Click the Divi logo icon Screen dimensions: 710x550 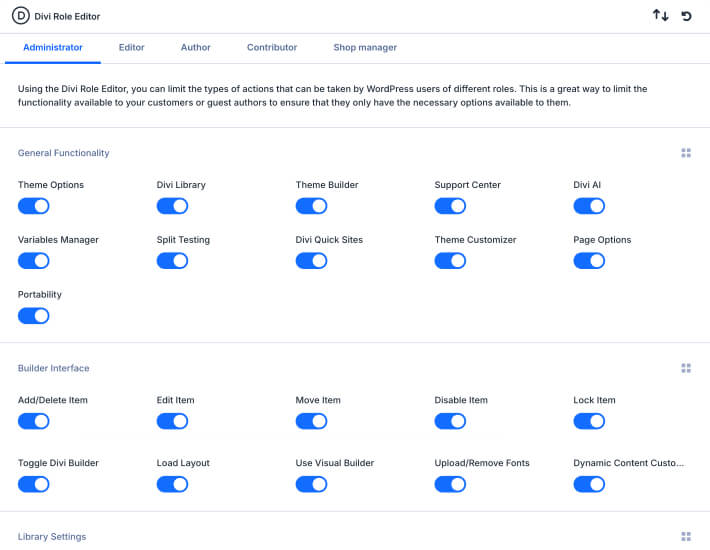(19, 16)
